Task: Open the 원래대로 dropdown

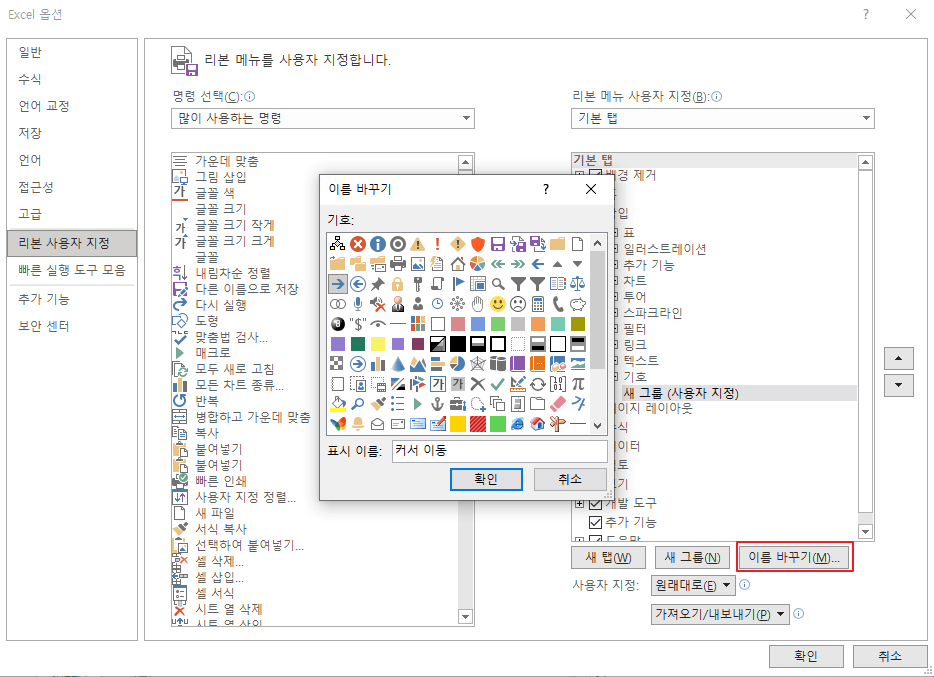Action: pos(693,585)
